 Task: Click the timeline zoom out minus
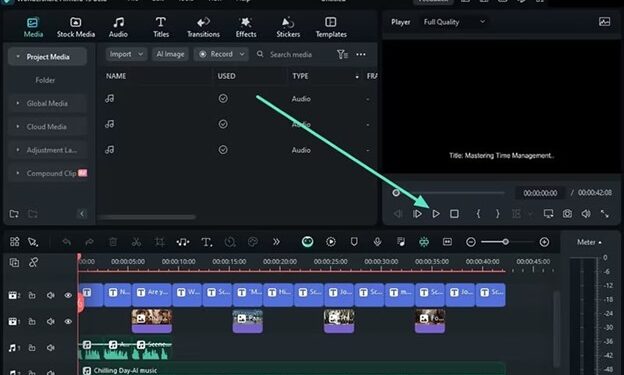click(x=471, y=242)
